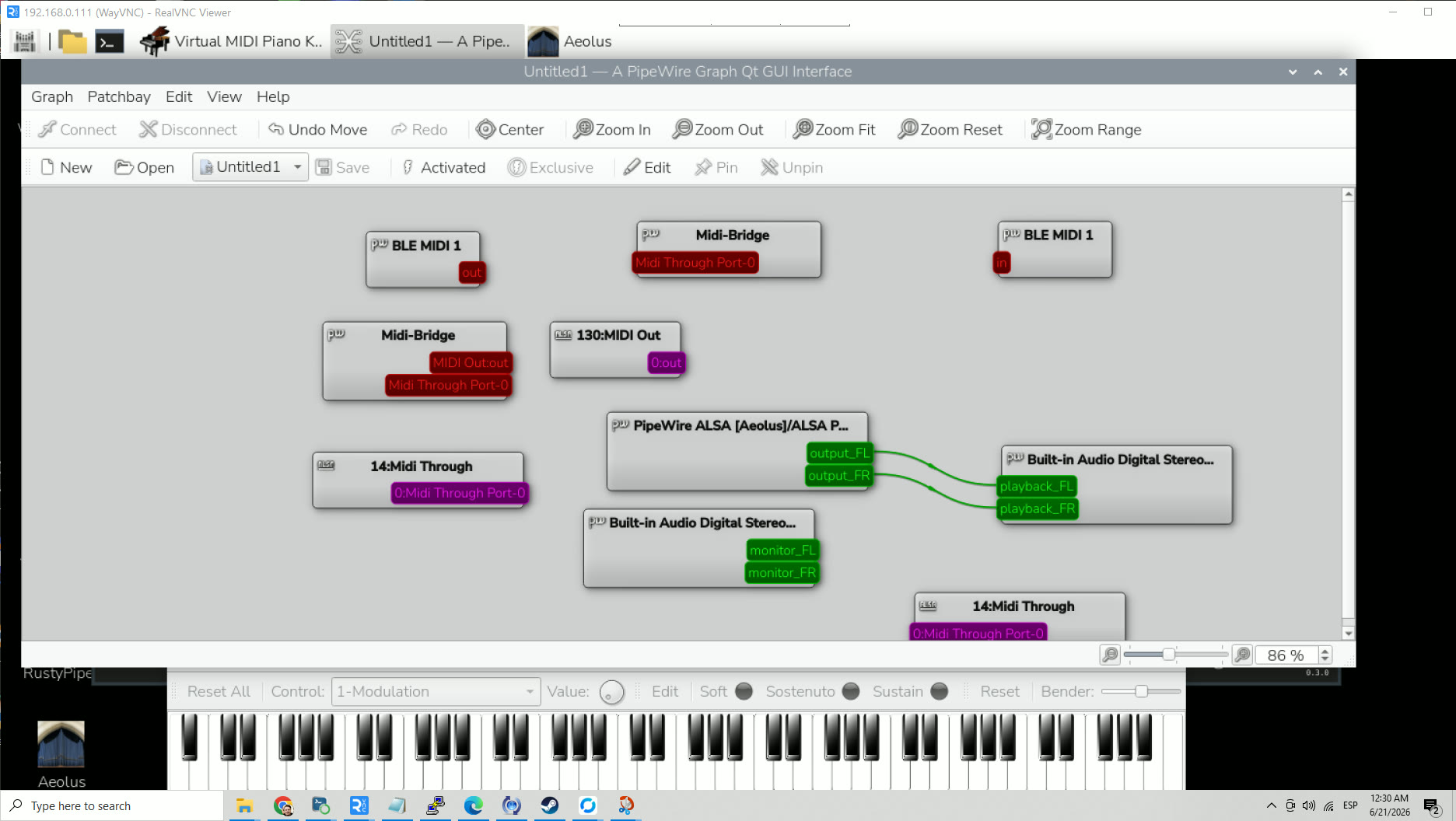Click Reset All in the piano toolbar
The height and width of the screenshot is (821, 1456).
[x=219, y=691]
